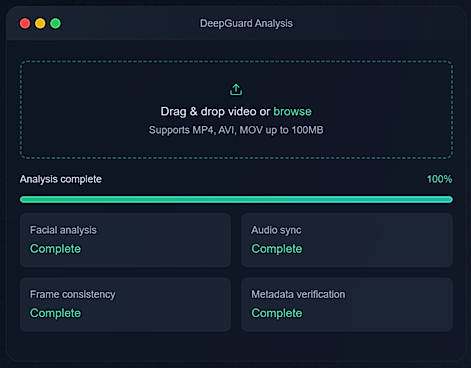Close the window with red button

pos(25,24)
